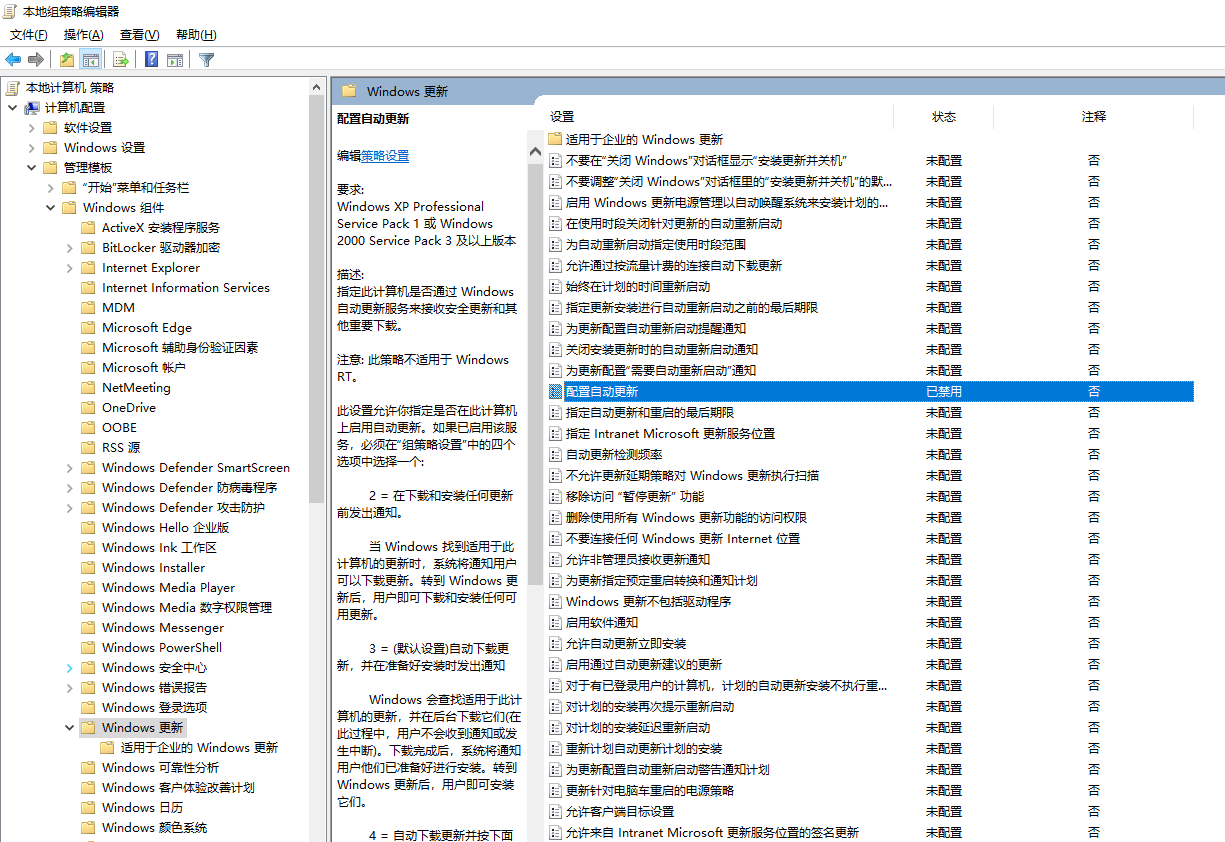
Task: Expand the "开始"菜单和任务栏 node
Action: [x=50, y=187]
